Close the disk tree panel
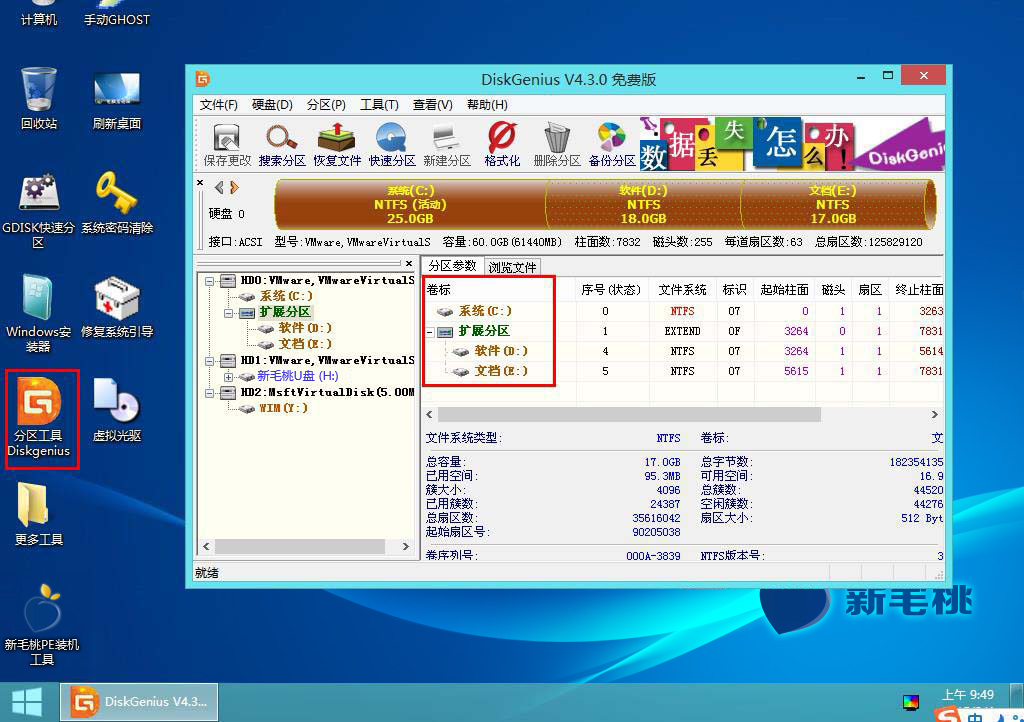This screenshot has width=1024, height=722. (x=409, y=264)
